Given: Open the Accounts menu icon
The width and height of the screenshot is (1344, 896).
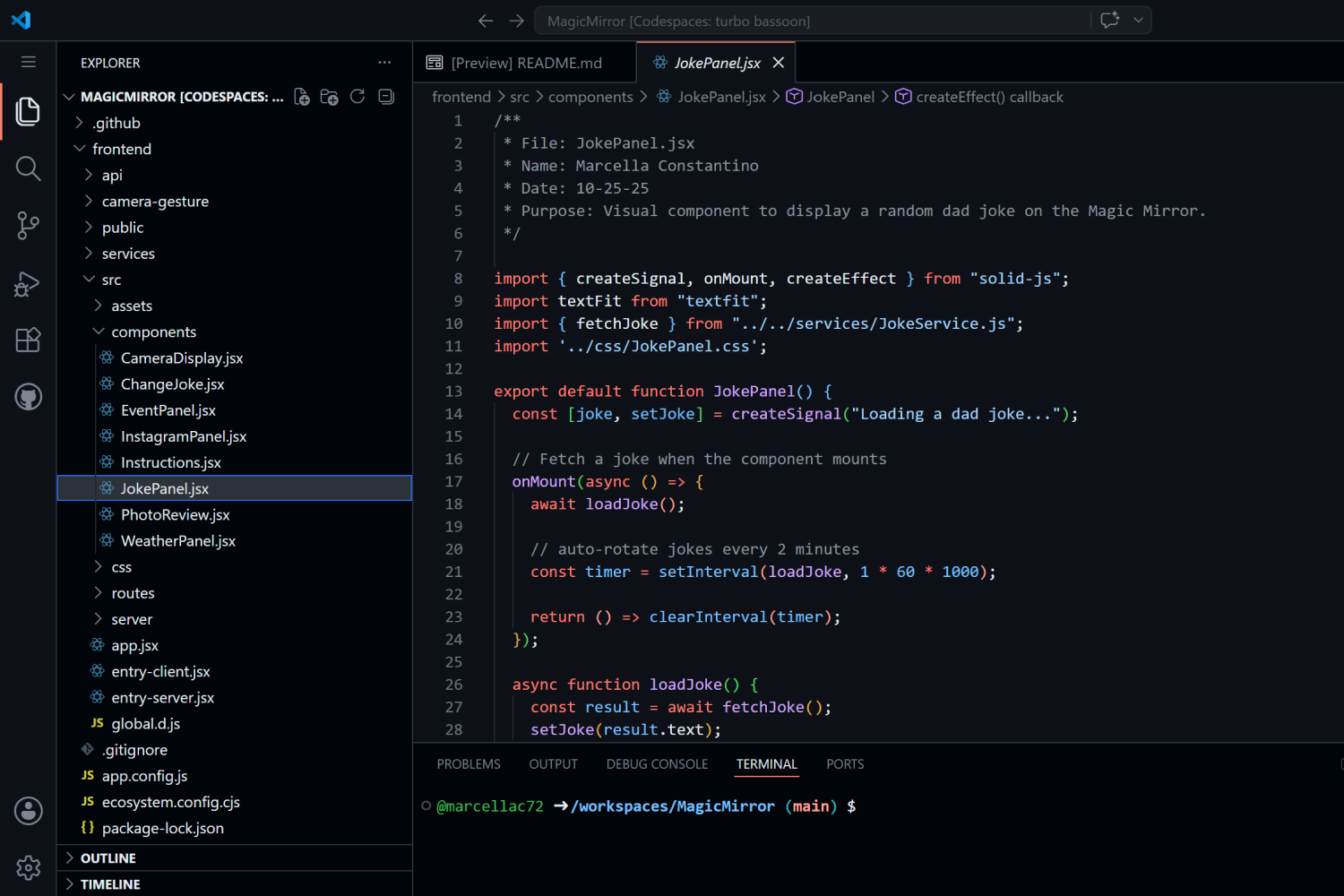Looking at the screenshot, I should [x=28, y=811].
